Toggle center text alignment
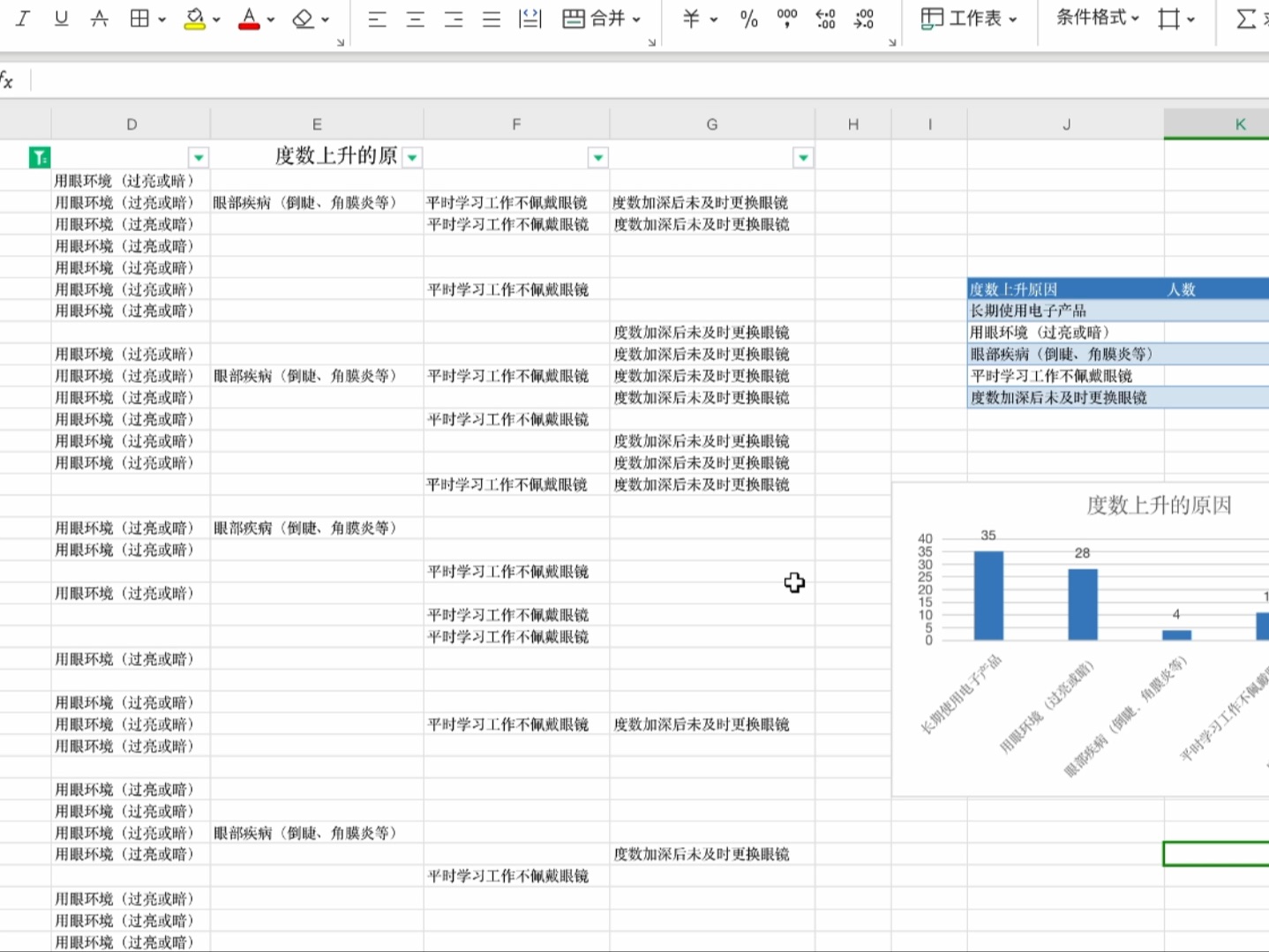The image size is (1269, 952). [x=415, y=18]
